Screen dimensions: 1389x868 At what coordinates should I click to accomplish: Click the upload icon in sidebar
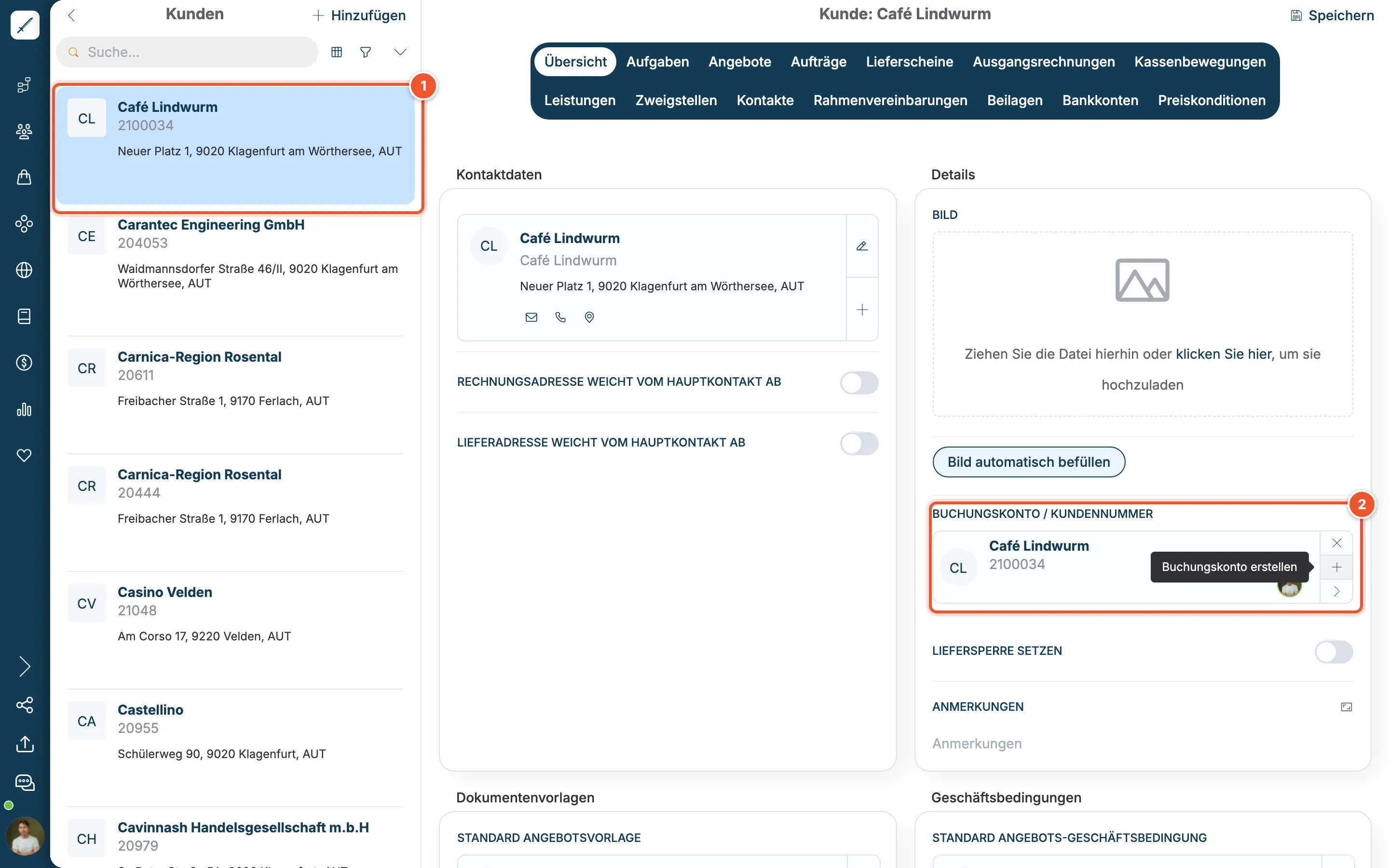click(x=25, y=744)
